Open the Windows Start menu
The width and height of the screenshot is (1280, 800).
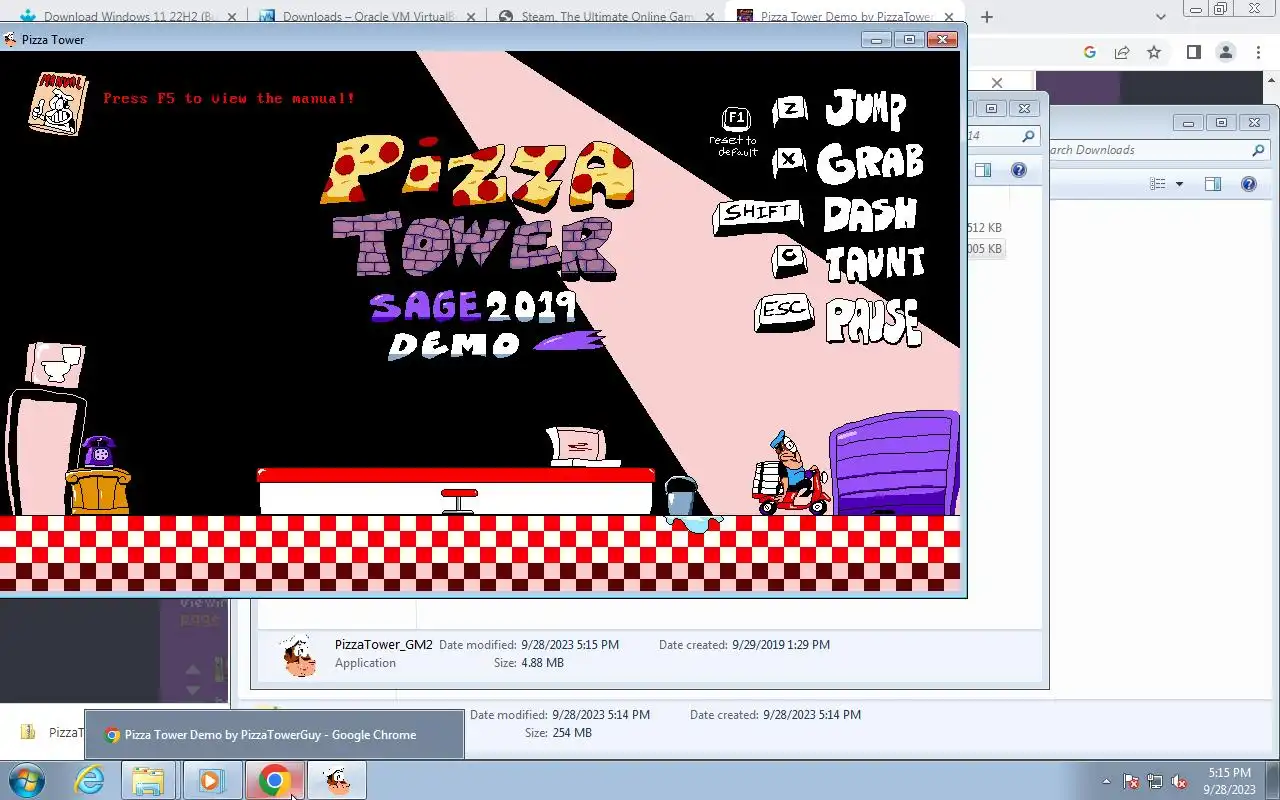tap(25, 780)
